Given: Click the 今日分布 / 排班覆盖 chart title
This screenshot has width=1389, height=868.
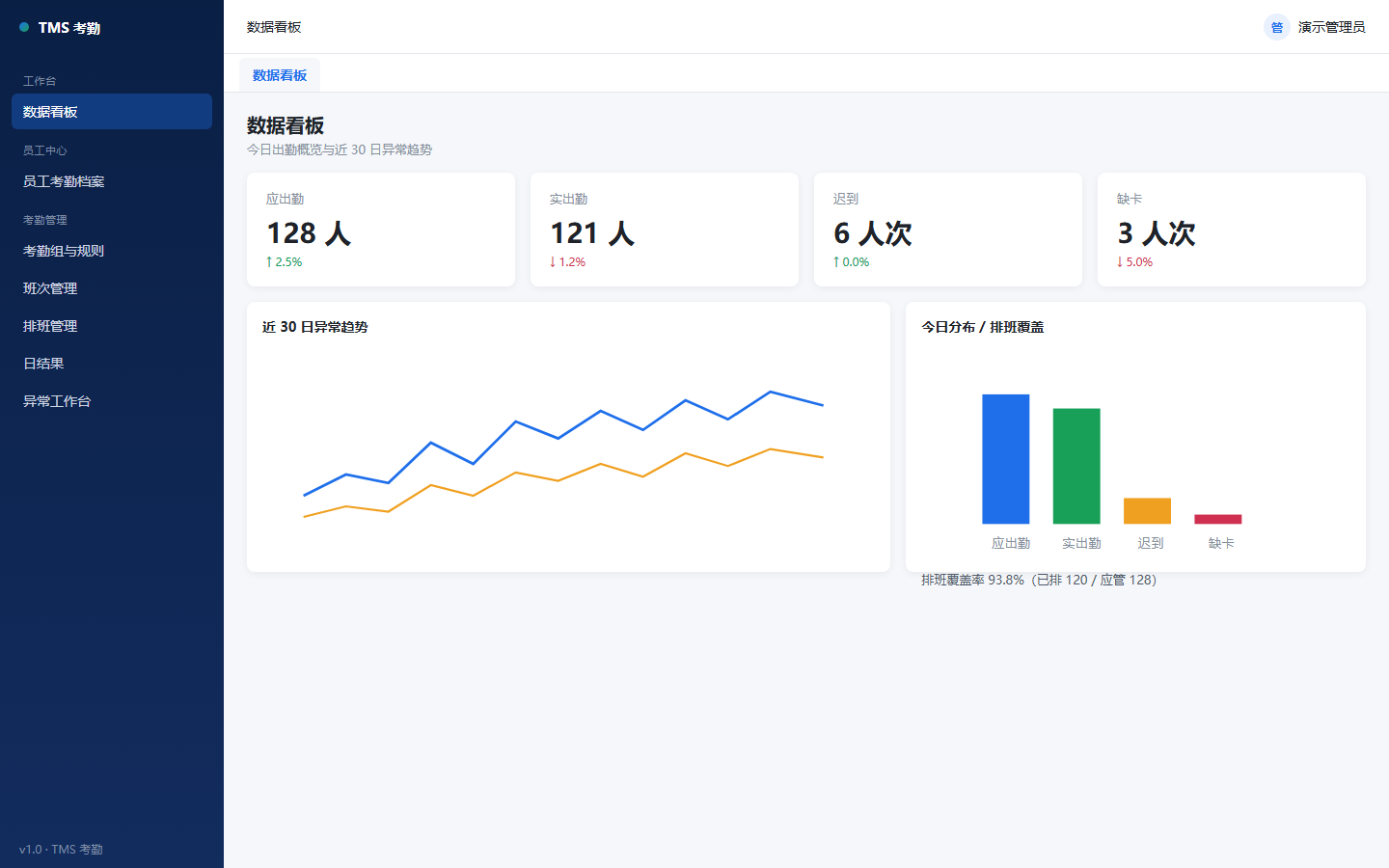Looking at the screenshot, I should (982, 327).
